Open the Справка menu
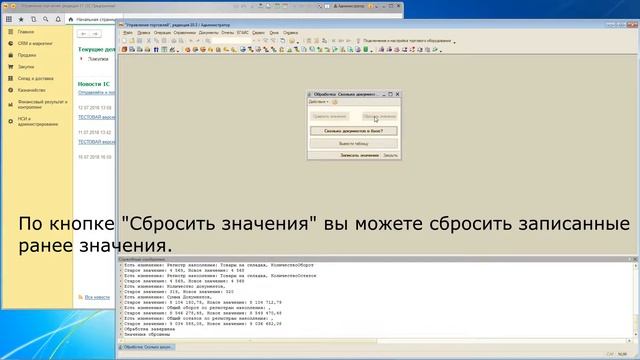The width and height of the screenshot is (640, 360). pos(290,33)
